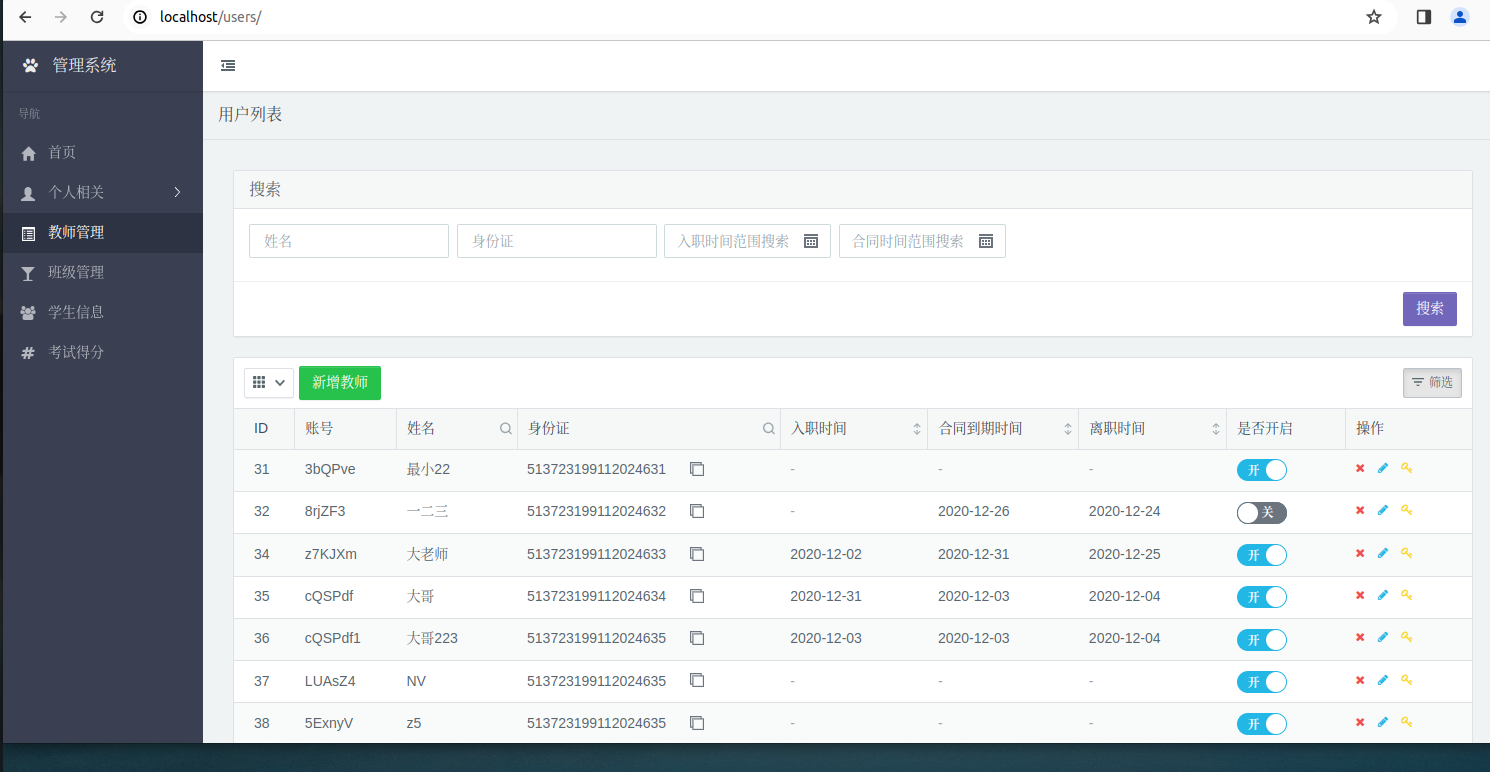Viewport: 1490px width, 772px height.
Task: Click the purple 搜索 button
Action: [1430, 309]
